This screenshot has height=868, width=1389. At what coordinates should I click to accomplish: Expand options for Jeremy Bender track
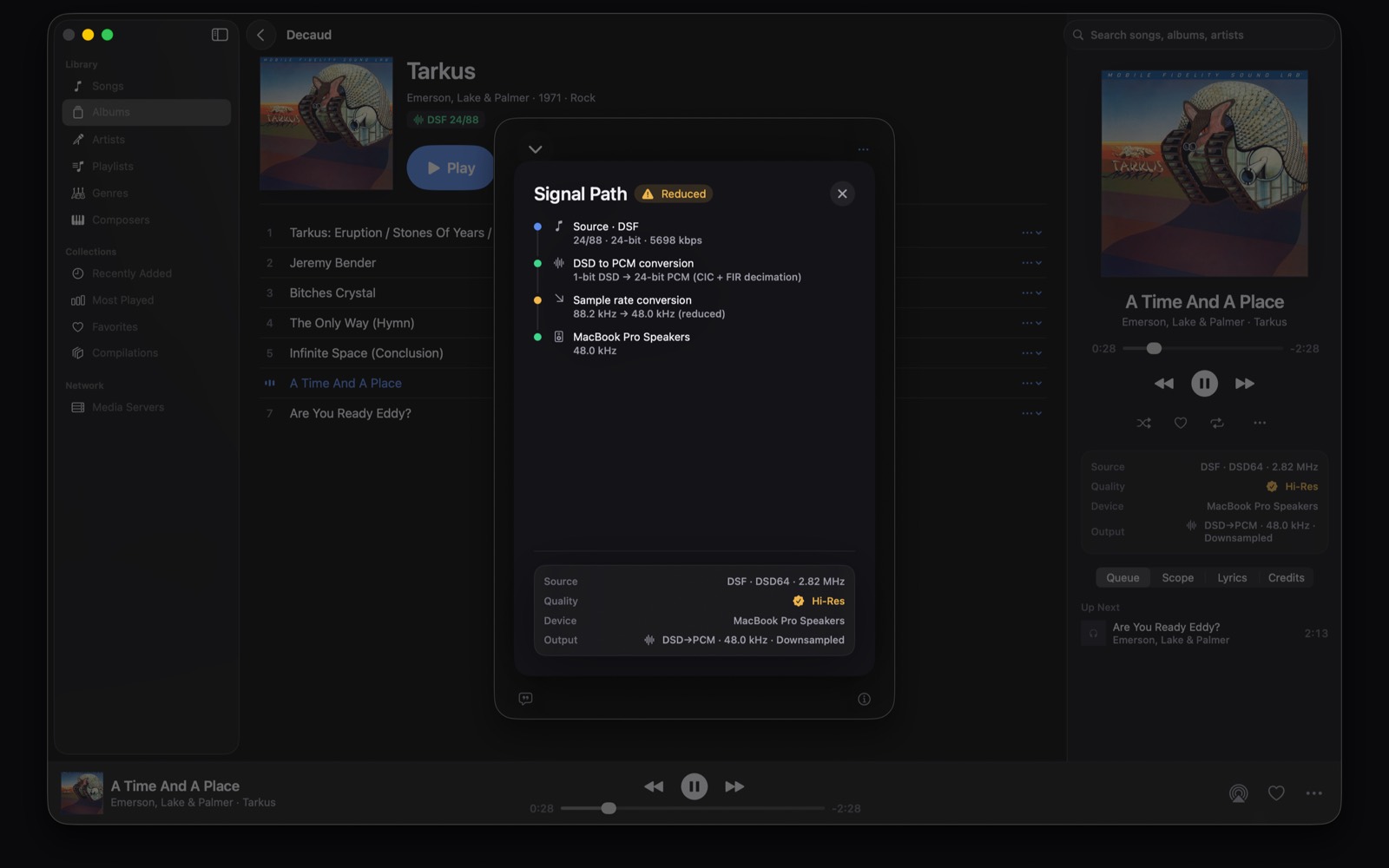(1031, 263)
